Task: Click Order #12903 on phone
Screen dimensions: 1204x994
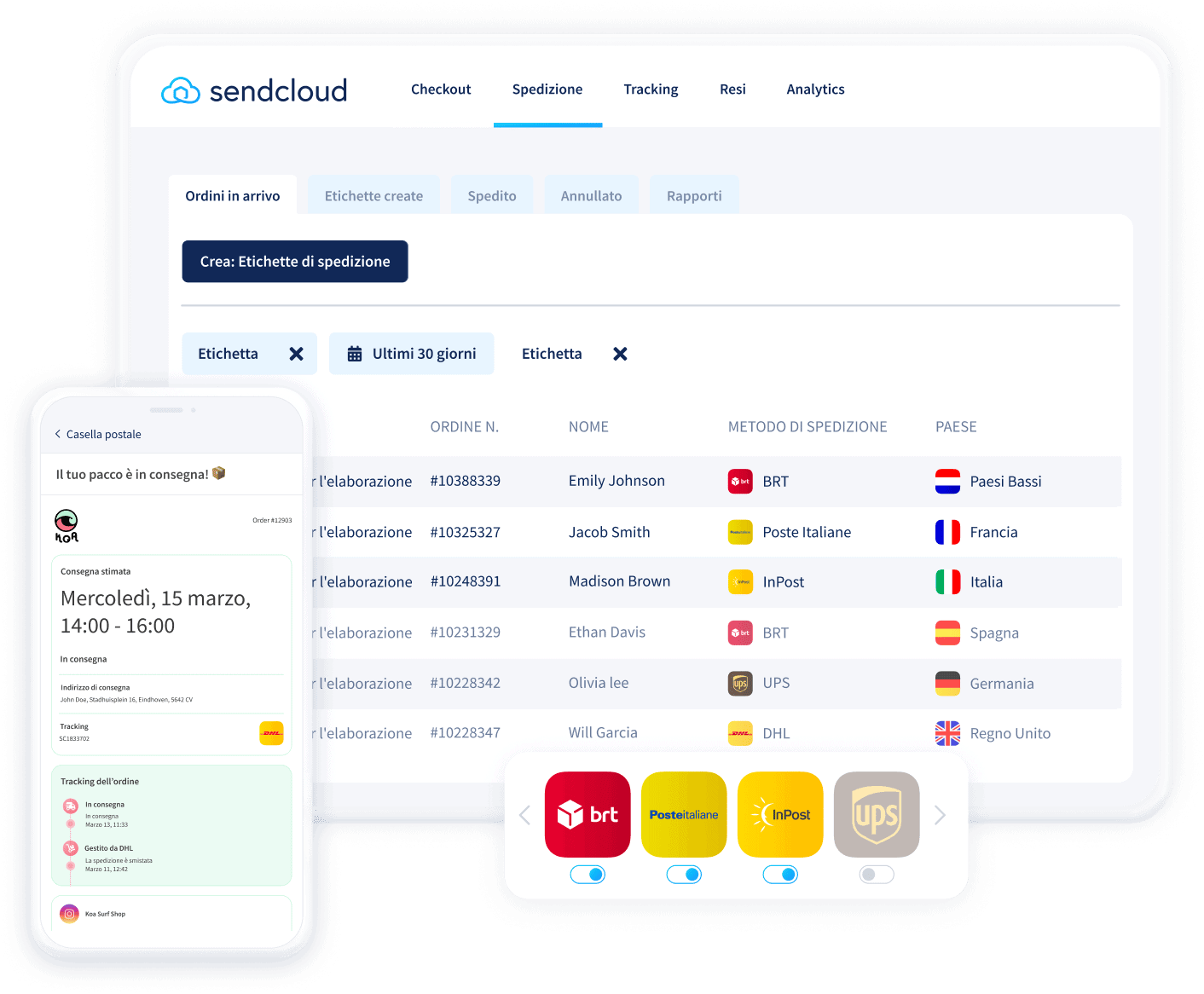Action: 272,520
